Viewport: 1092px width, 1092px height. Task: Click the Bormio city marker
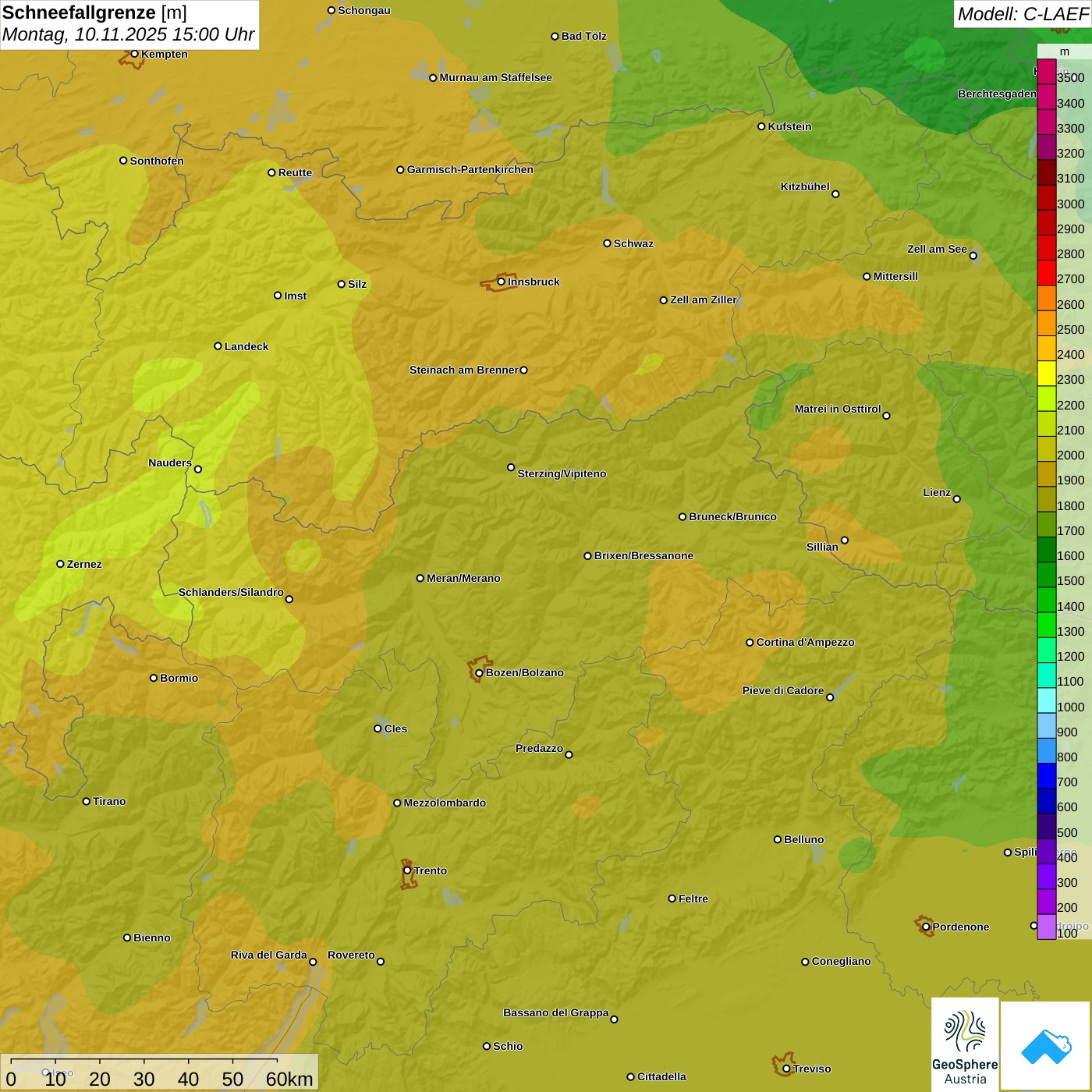(154, 678)
